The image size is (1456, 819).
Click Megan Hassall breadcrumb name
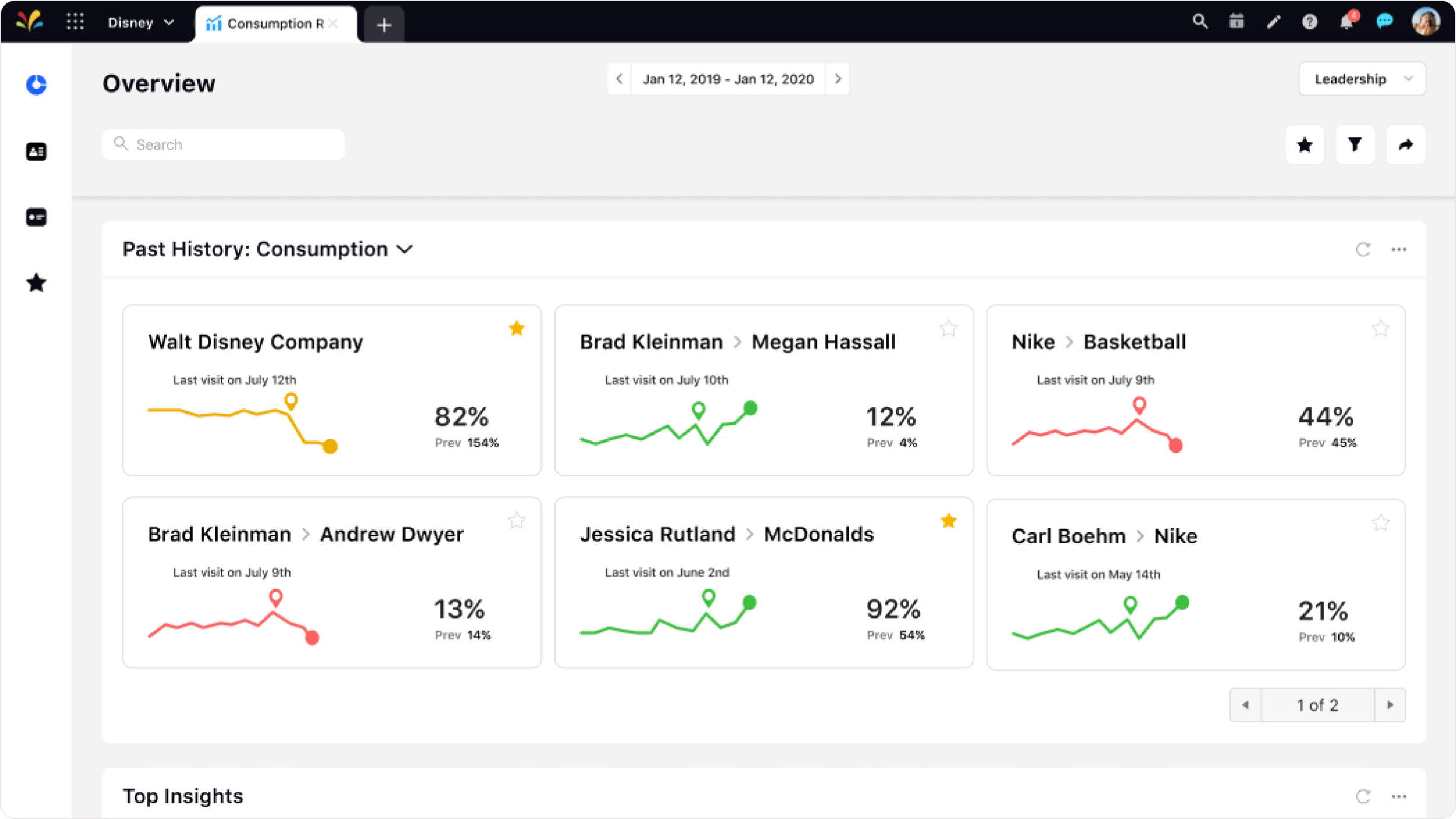click(x=824, y=342)
